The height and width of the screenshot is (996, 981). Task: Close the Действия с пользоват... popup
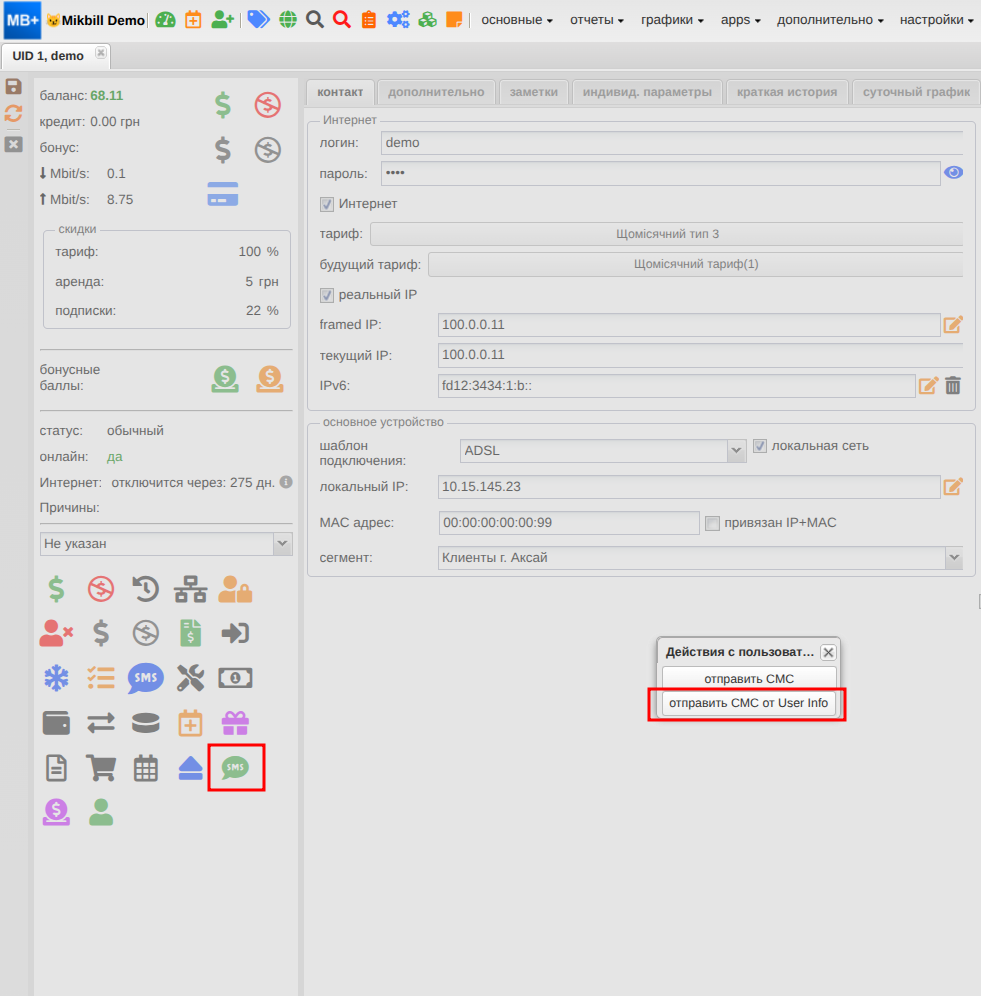point(828,652)
